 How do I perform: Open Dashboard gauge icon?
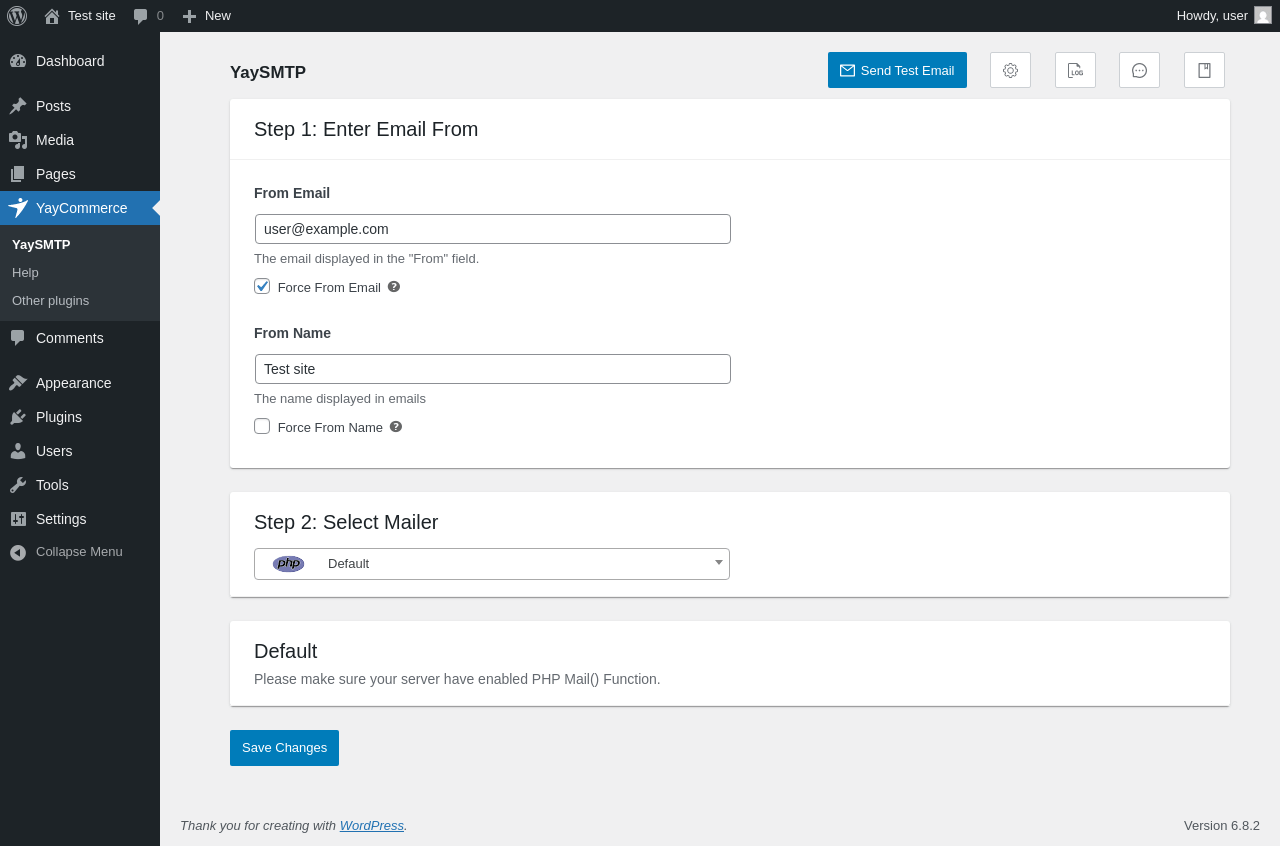(x=18, y=61)
